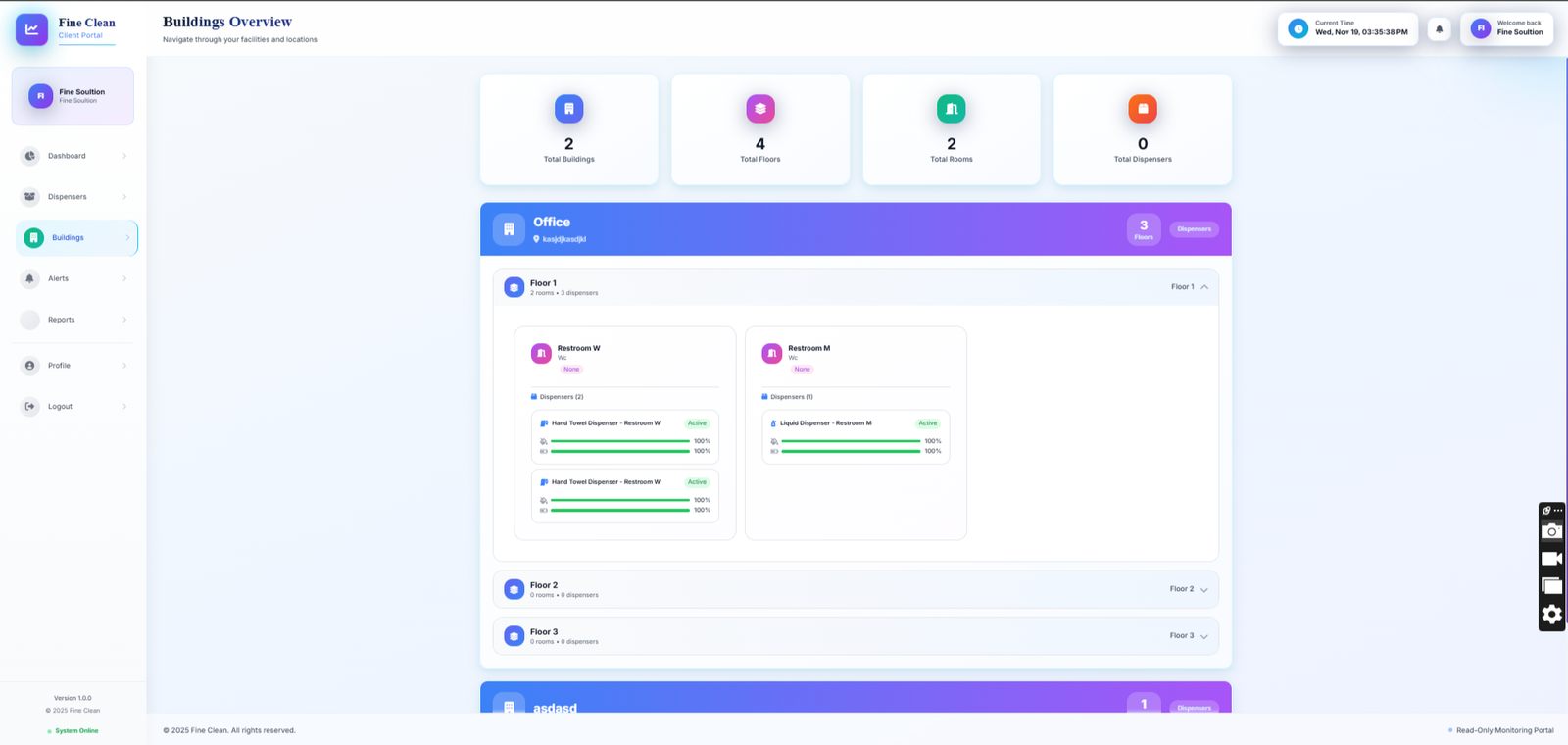
Task: Click the Total Rooms door icon
Action: click(951, 109)
